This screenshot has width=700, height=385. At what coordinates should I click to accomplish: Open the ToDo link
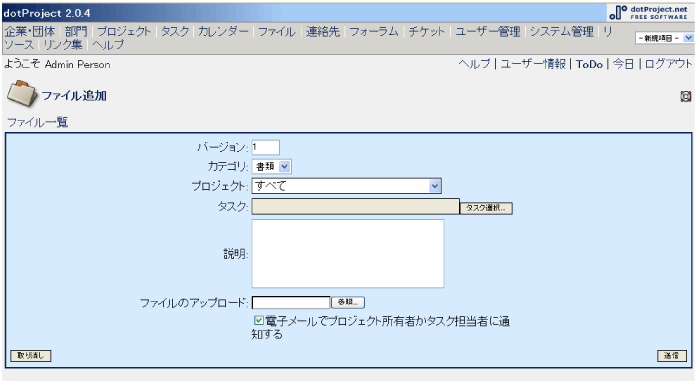coord(589,64)
